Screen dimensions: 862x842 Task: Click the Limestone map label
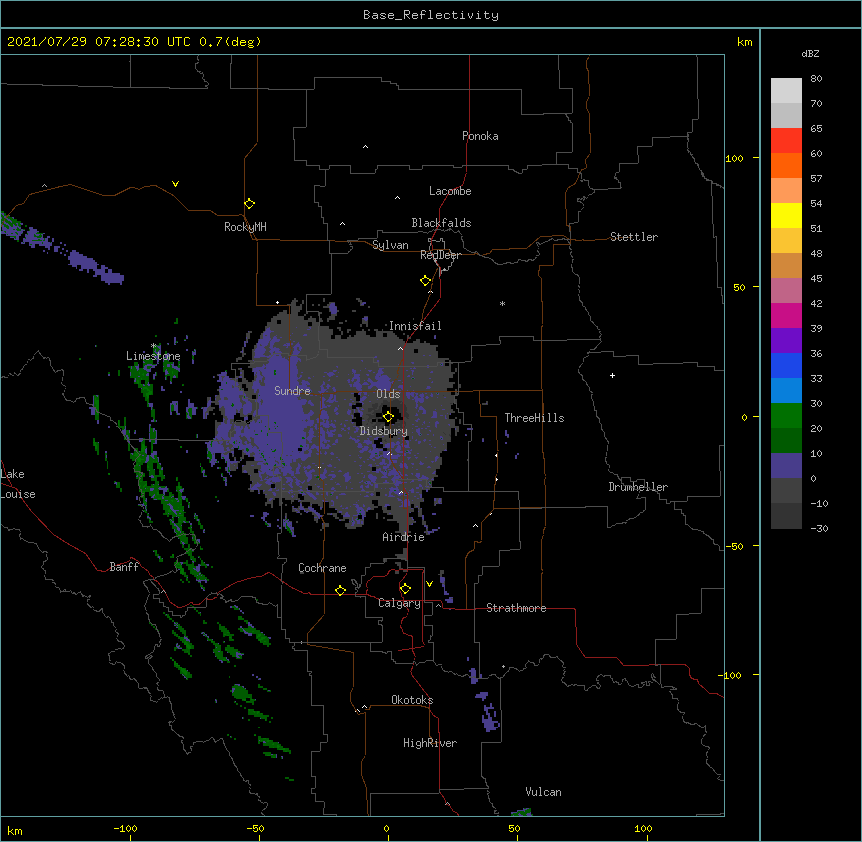[x=153, y=356]
